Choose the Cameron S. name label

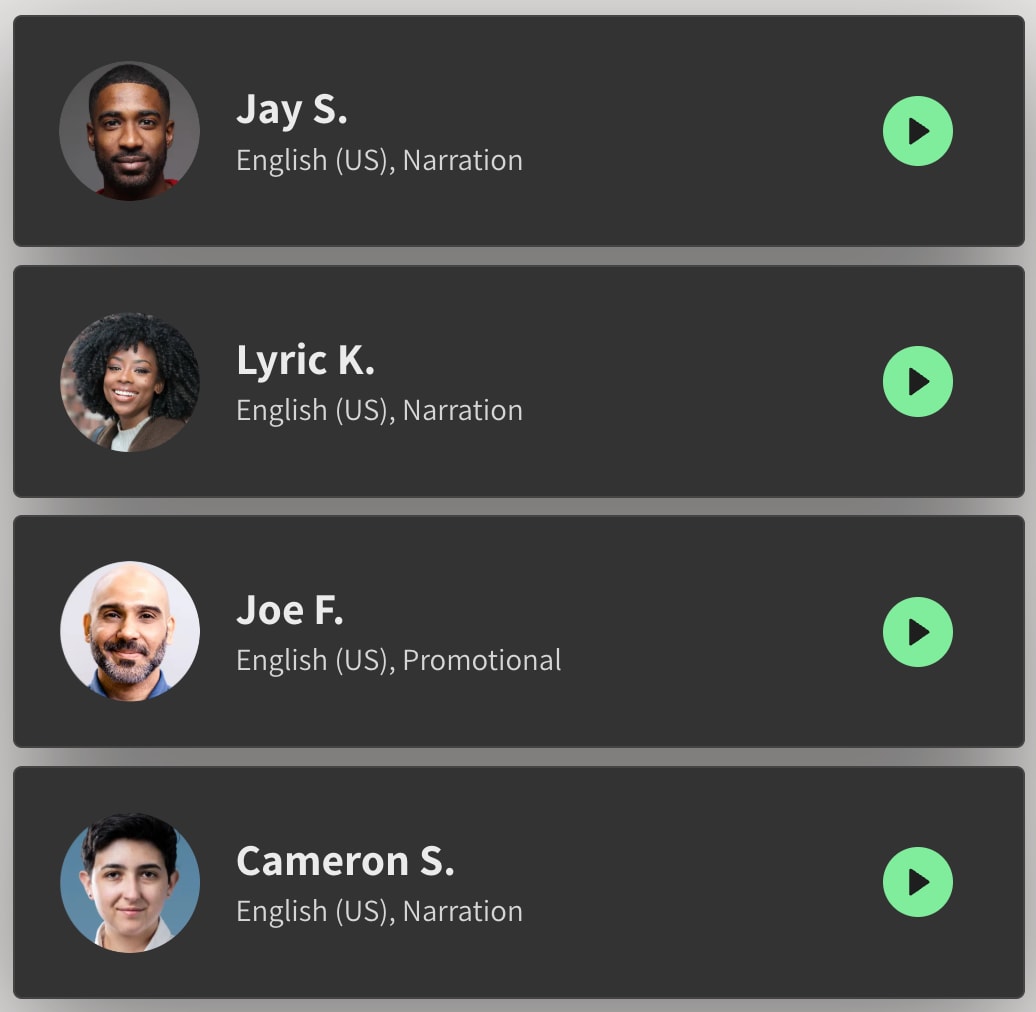pos(345,861)
